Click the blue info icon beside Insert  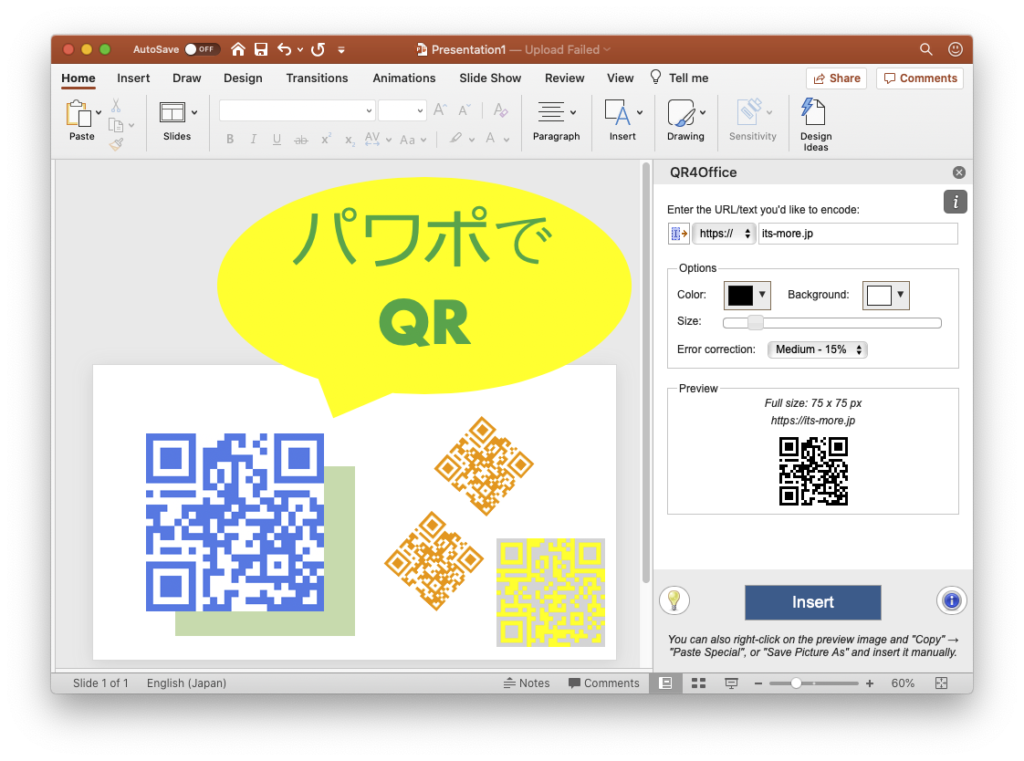point(951,601)
